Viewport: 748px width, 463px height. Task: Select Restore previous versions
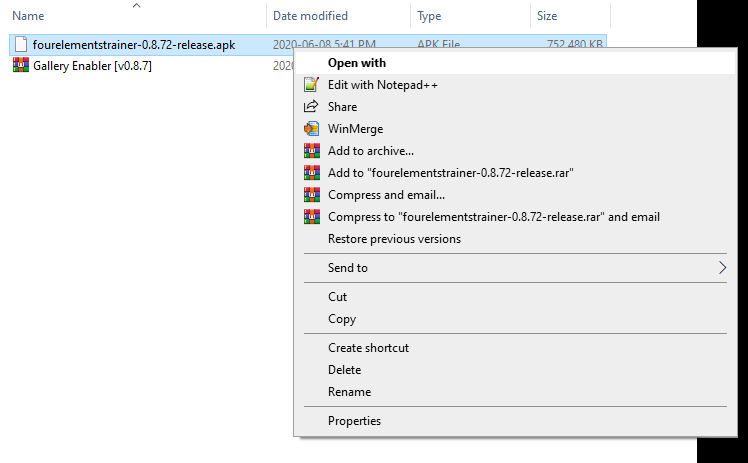click(394, 239)
